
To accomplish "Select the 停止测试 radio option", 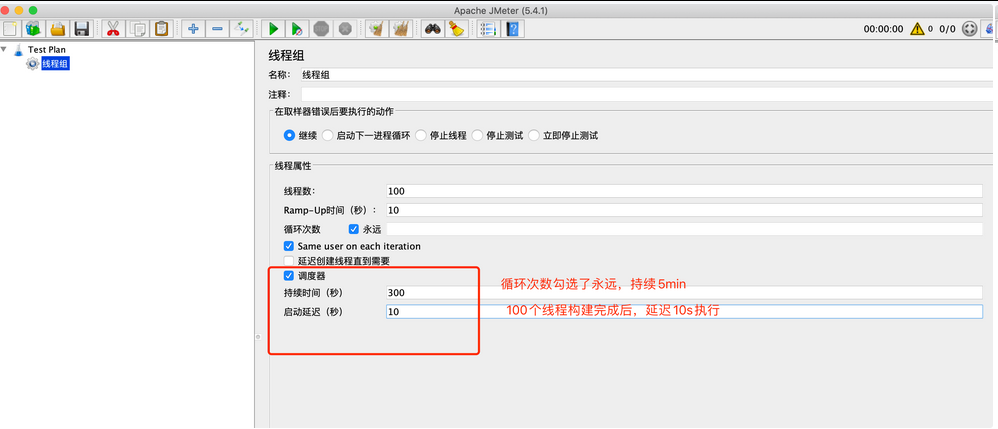I will [477, 135].
